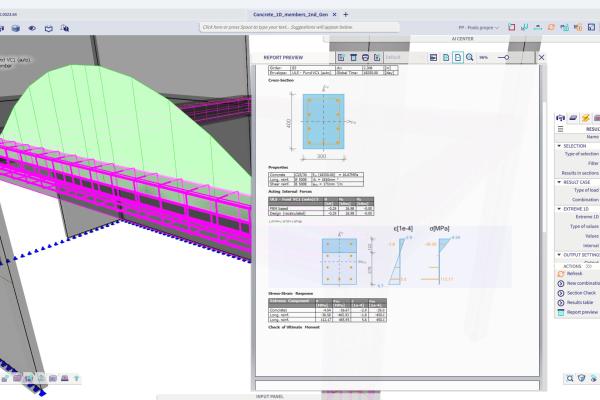
Task: Click the image view icon in Report Preview
Action: (x=433, y=57)
